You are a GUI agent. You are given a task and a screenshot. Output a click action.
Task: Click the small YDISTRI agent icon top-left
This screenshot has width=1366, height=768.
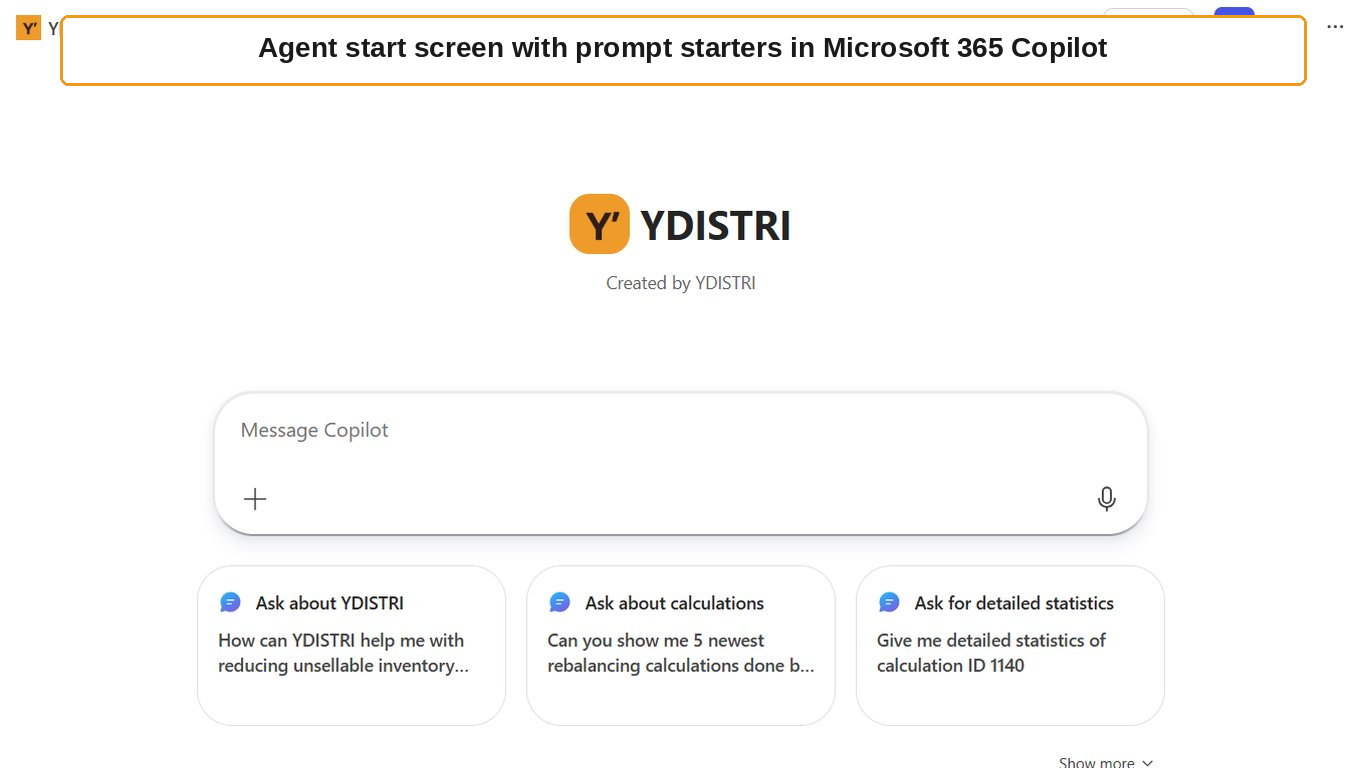point(28,28)
